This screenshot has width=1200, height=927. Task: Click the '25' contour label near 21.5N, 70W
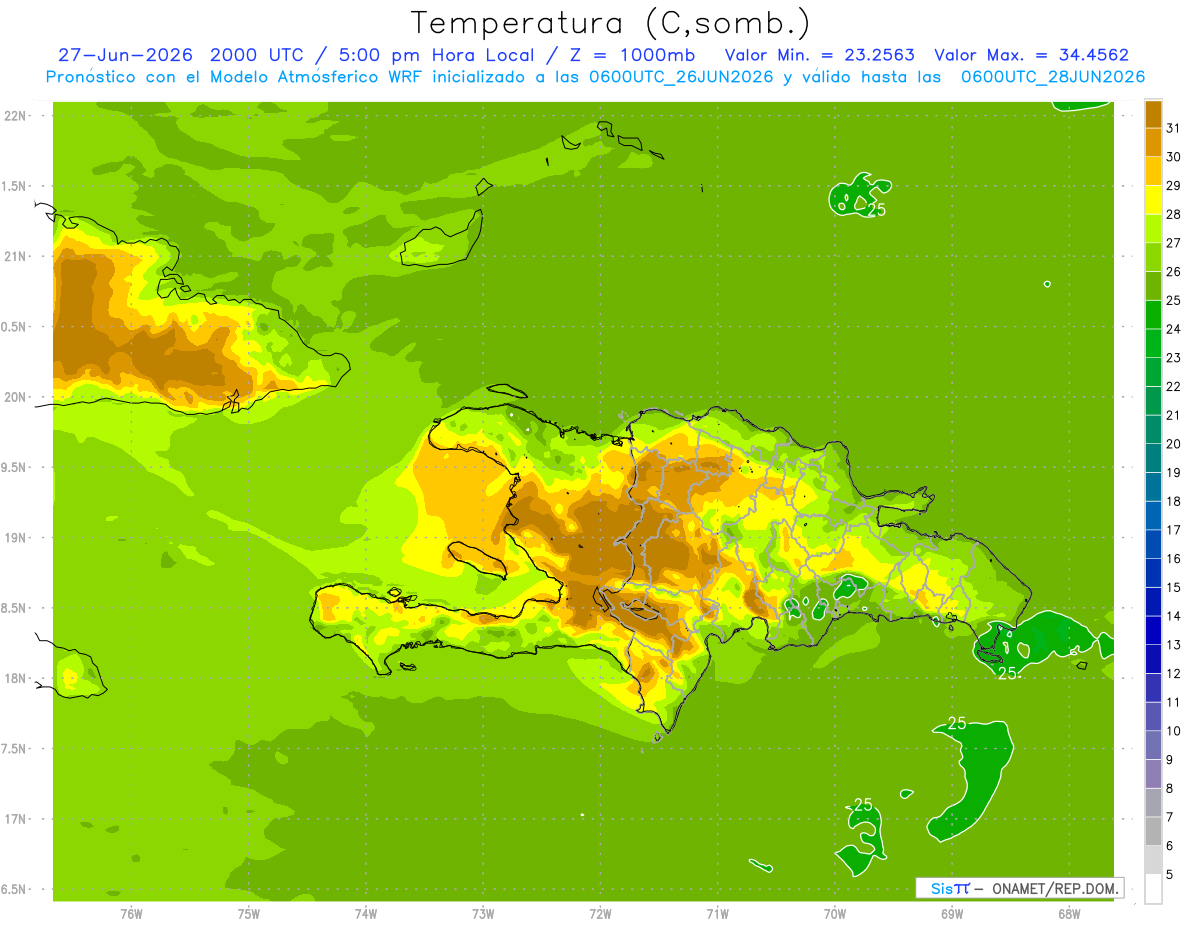pos(877,210)
